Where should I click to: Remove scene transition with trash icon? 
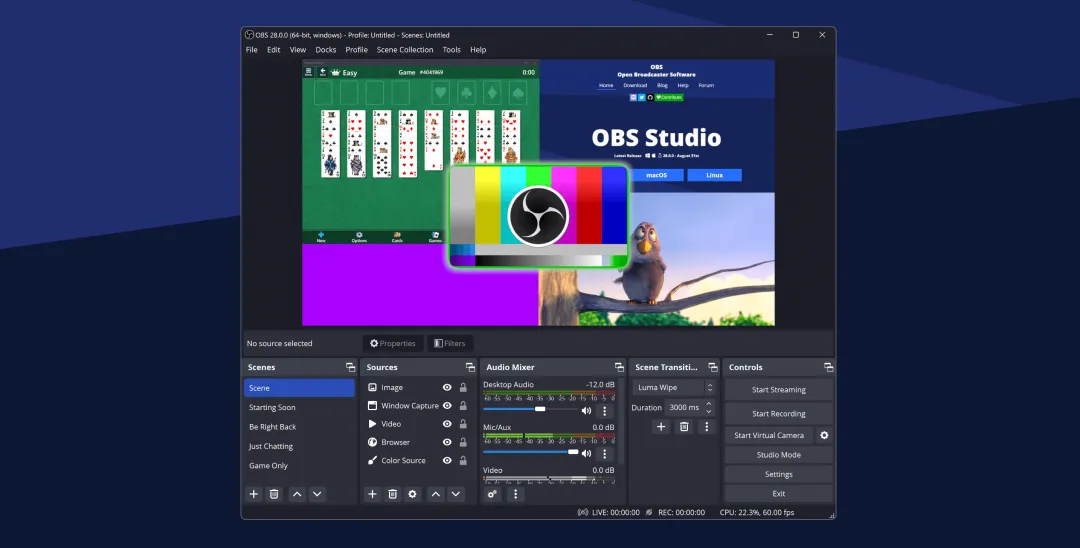[x=684, y=427]
